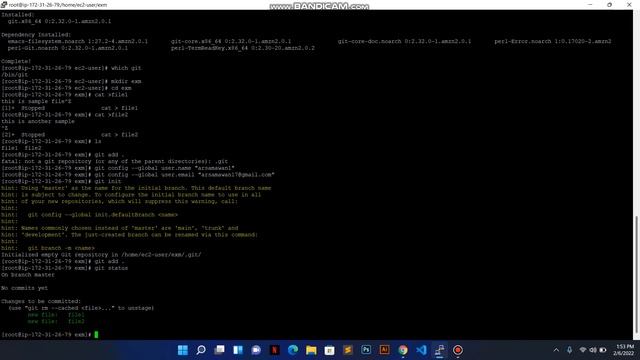Open clock showing 1:53 PM
640x360 pixels.
pyautogui.click(x=624, y=350)
